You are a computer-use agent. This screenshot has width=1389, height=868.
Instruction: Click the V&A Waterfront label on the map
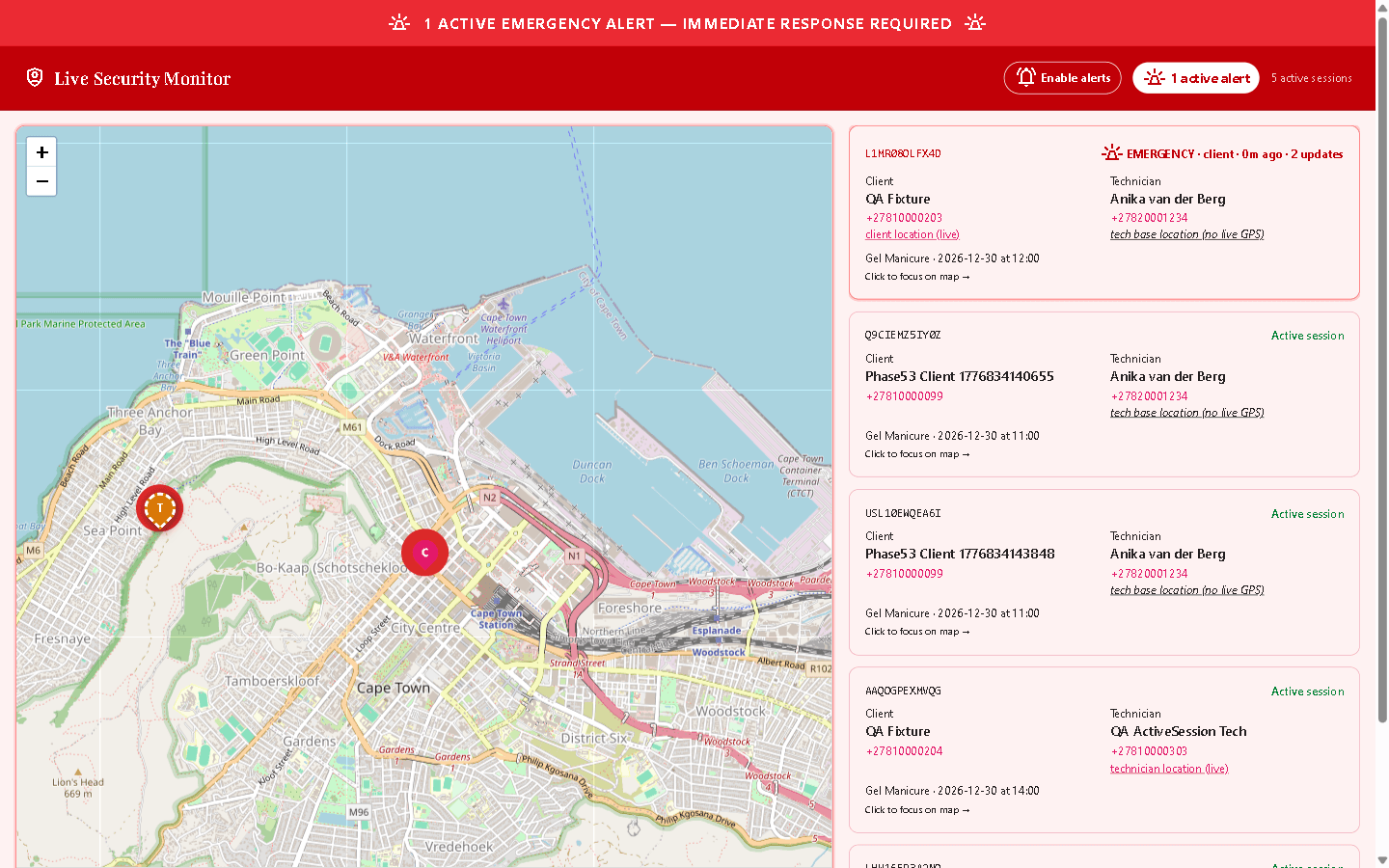click(x=416, y=357)
